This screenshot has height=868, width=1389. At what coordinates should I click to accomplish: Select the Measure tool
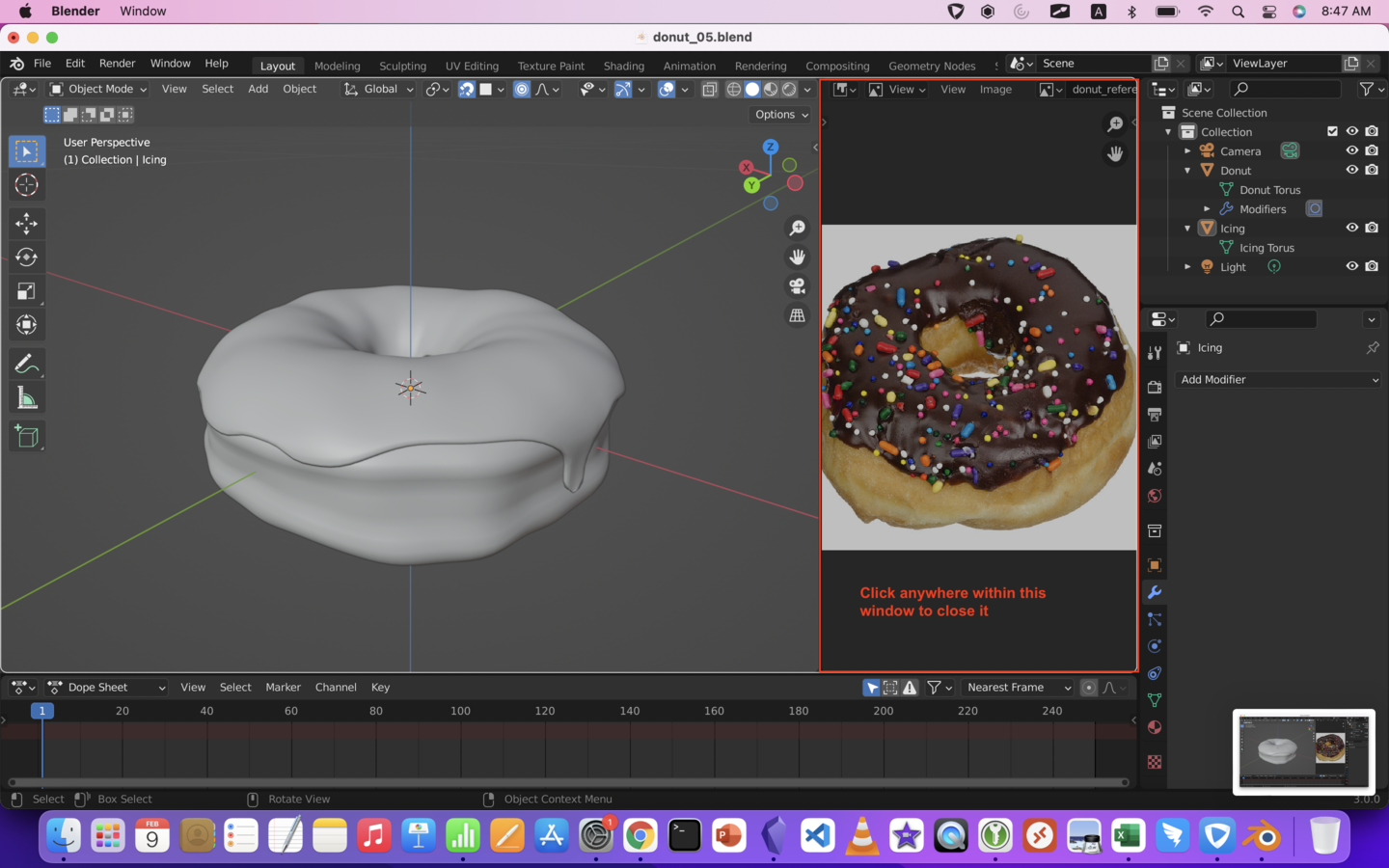pos(26,396)
